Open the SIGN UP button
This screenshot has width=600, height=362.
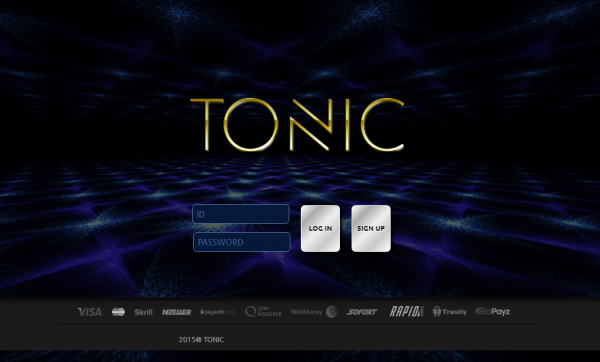click(371, 228)
